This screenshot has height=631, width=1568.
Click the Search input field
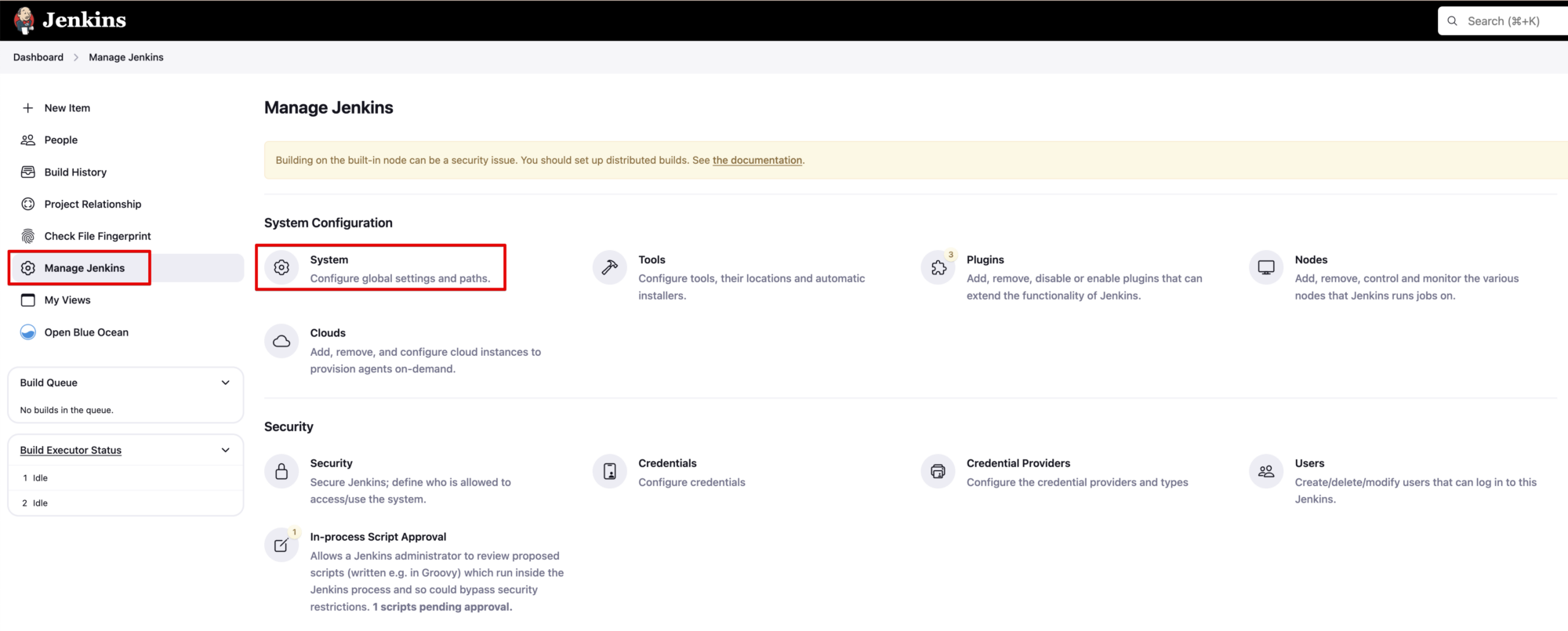[x=1503, y=21]
